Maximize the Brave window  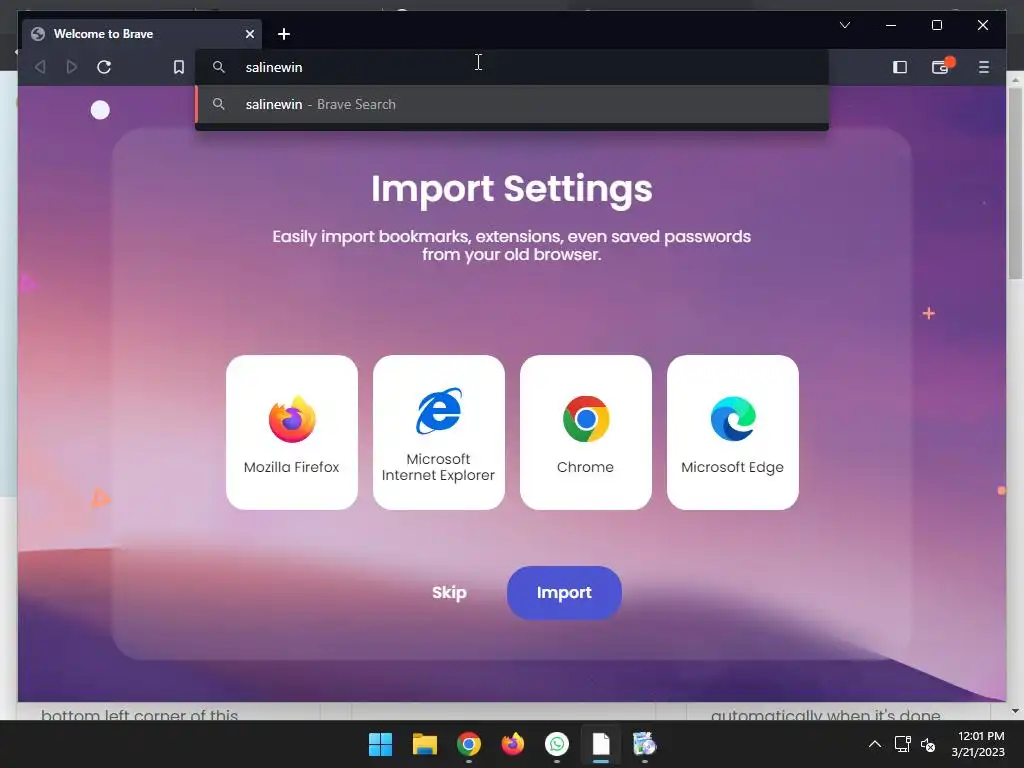pyautogui.click(x=936, y=25)
